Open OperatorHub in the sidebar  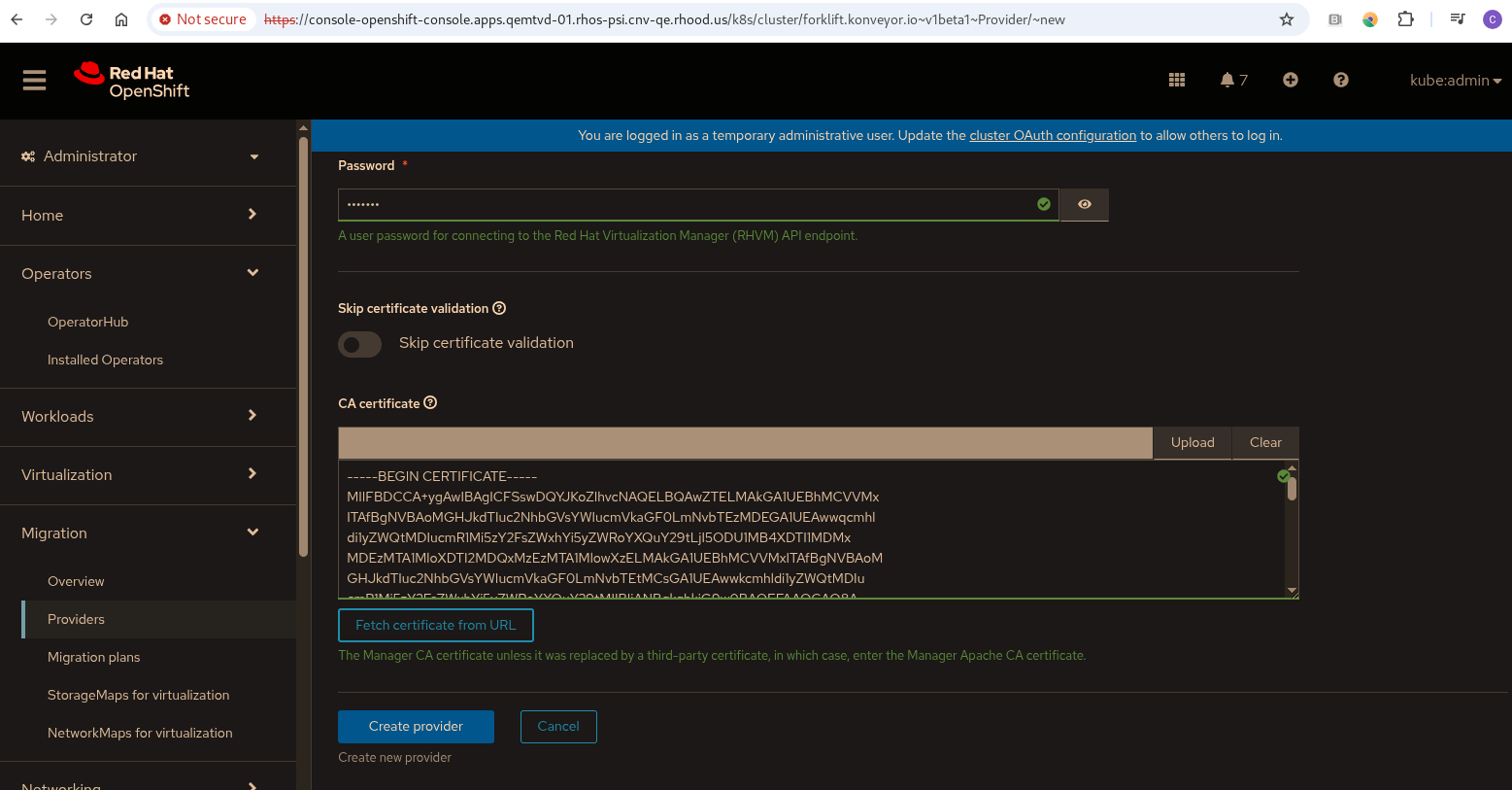87,322
